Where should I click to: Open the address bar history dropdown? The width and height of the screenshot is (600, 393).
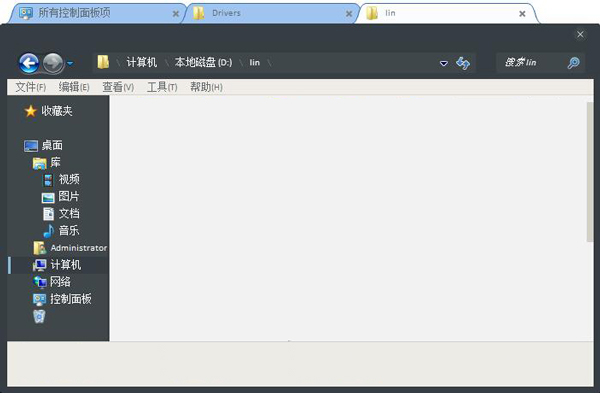443,64
